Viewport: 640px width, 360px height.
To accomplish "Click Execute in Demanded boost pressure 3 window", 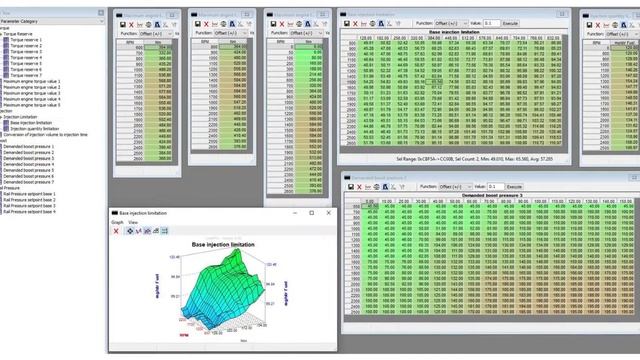I will pos(514,187).
